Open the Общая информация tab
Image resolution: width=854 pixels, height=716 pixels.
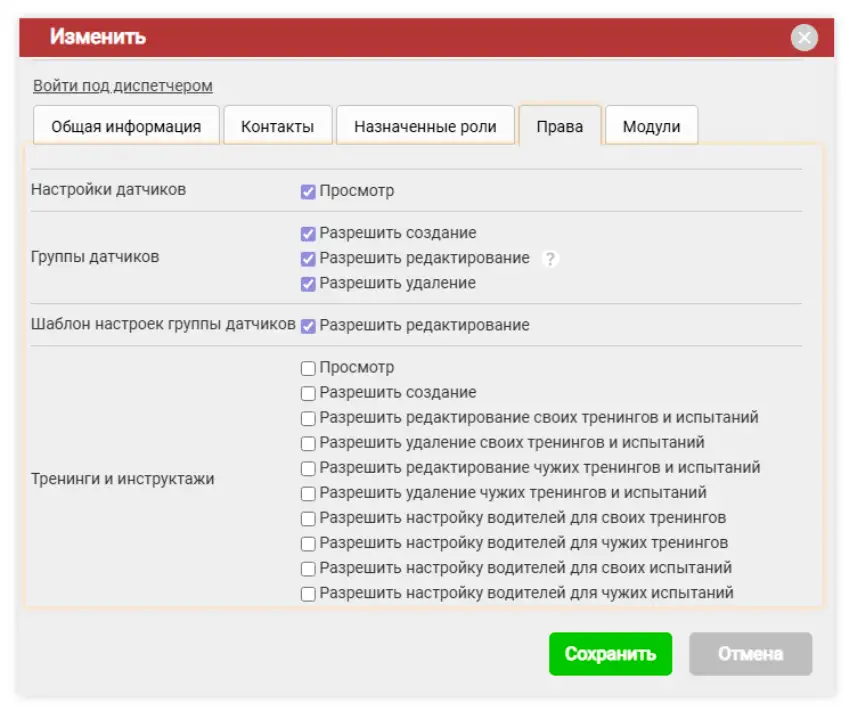coord(127,125)
